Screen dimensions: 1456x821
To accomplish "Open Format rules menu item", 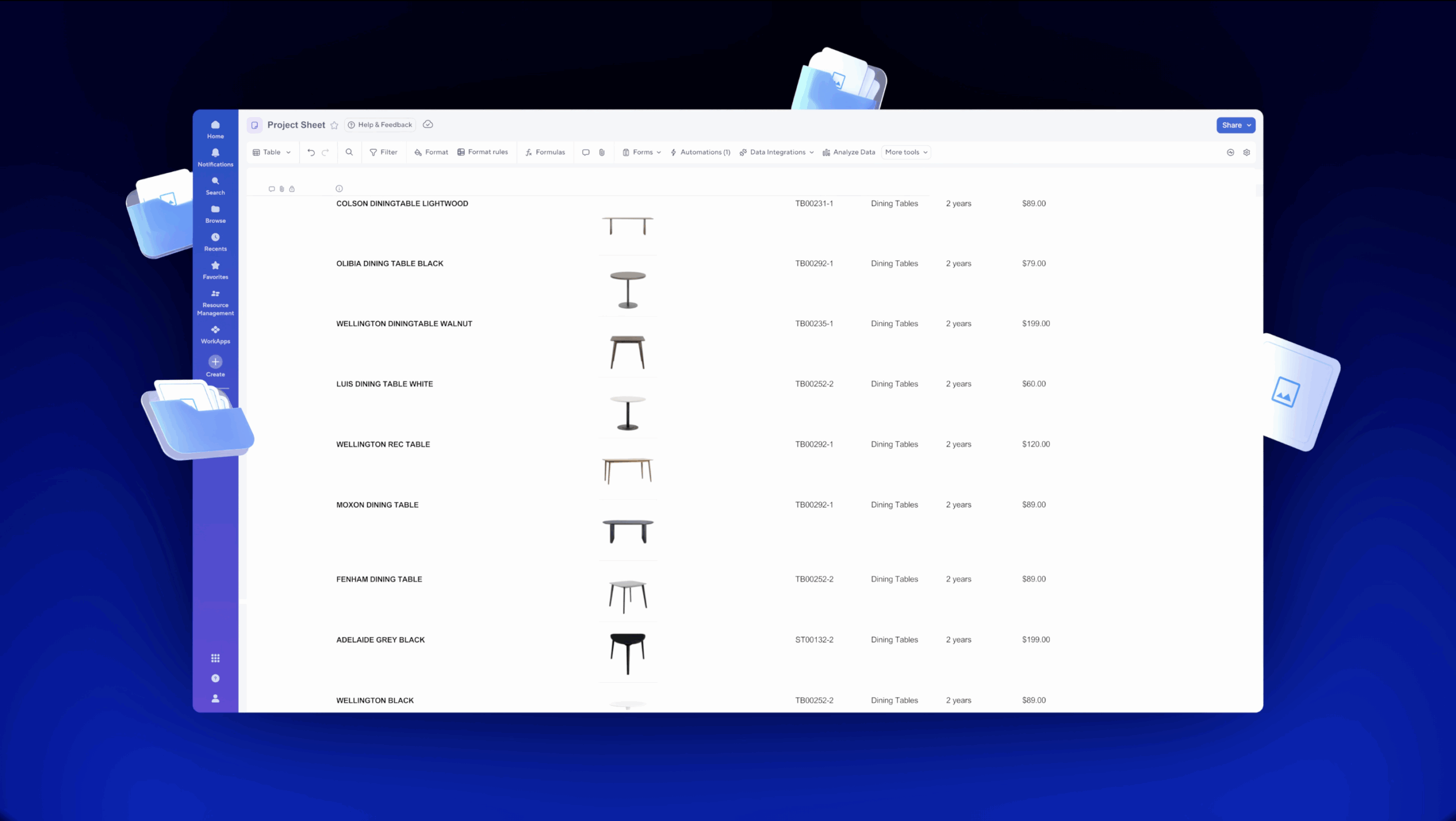I will point(483,152).
